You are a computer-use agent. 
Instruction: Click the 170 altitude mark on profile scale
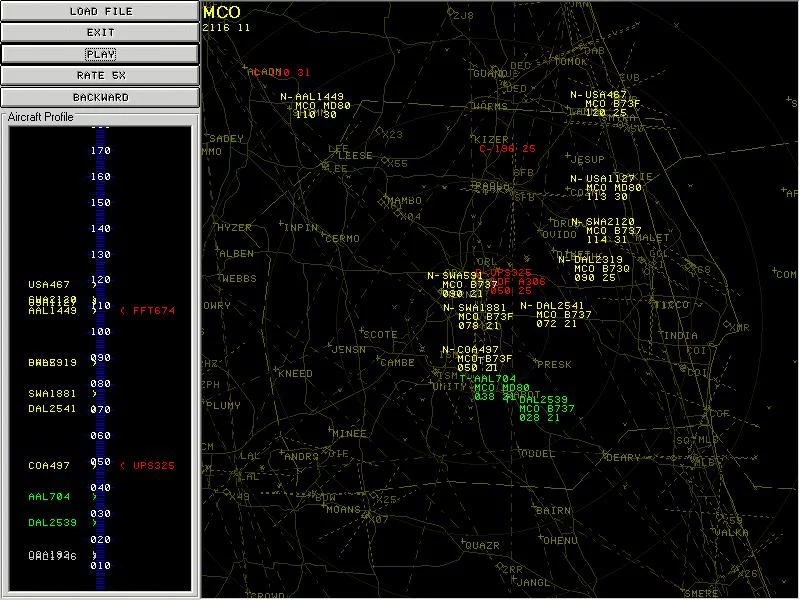tap(101, 151)
